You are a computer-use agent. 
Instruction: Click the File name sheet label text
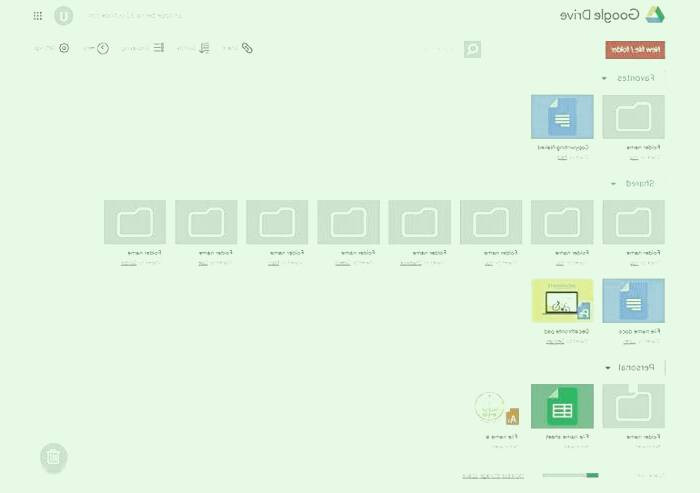point(567,437)
